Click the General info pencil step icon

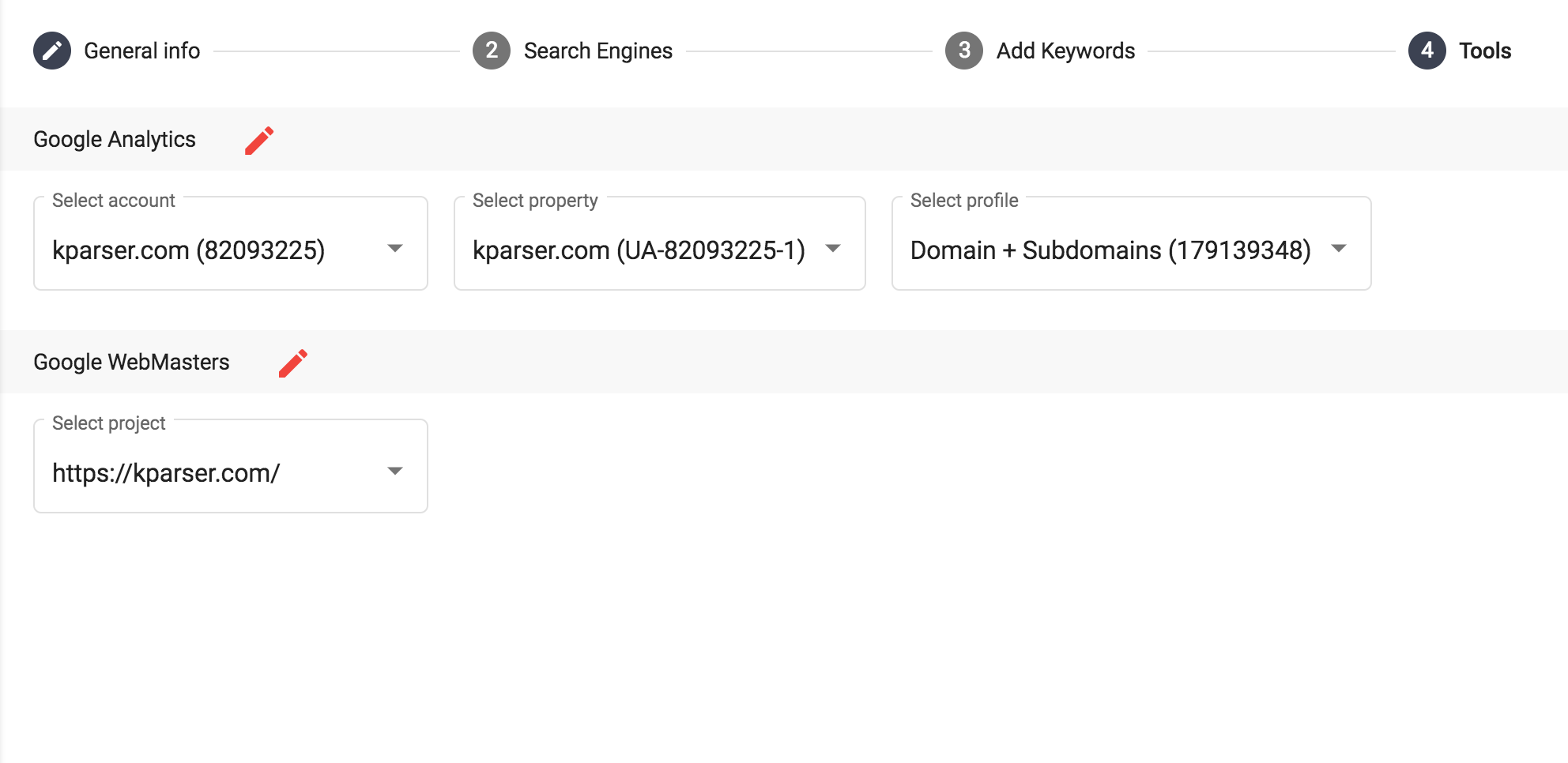click(x=52, y=51)
